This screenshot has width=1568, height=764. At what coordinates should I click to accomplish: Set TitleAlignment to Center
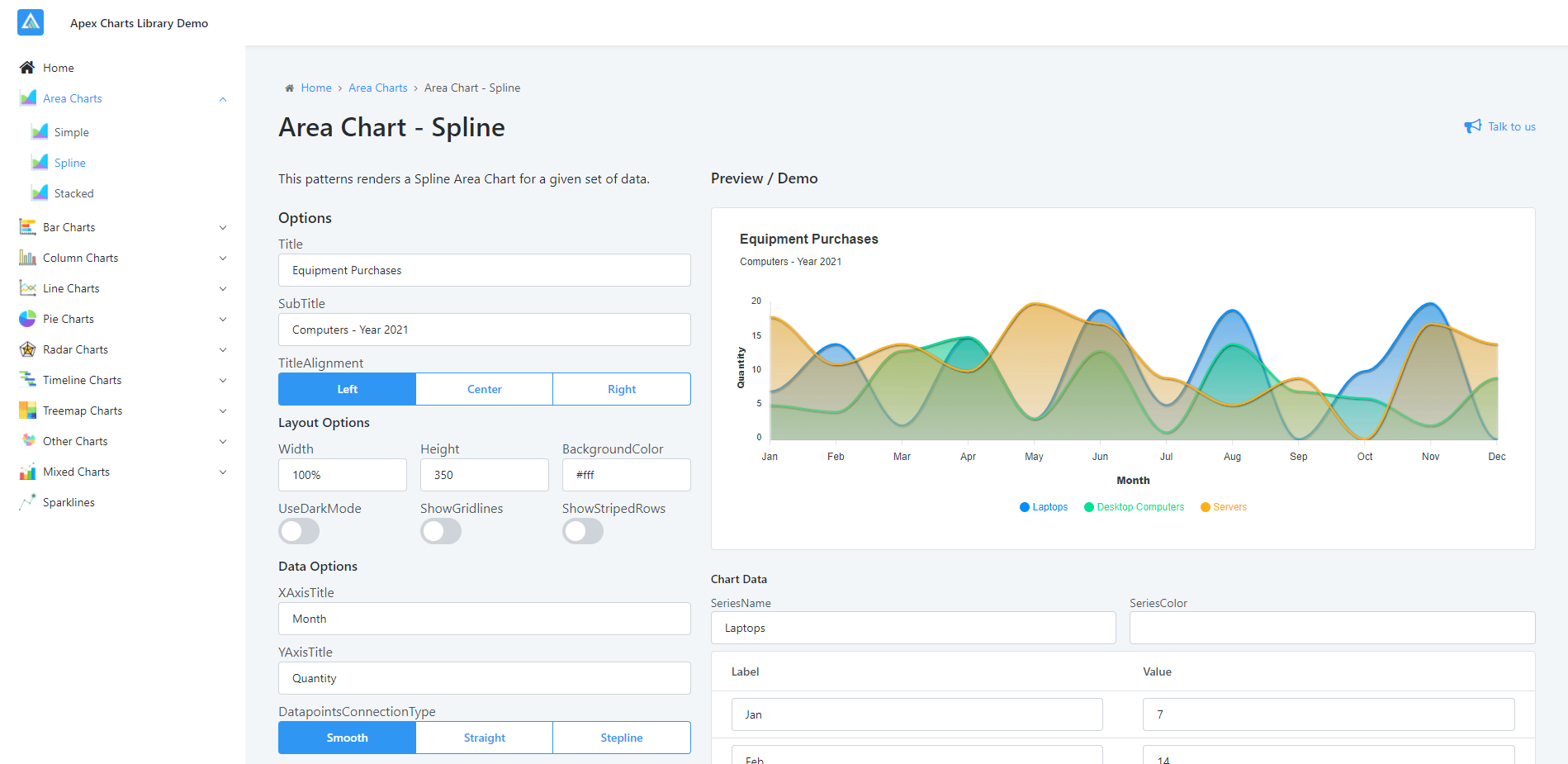click(x=484, y=388)
